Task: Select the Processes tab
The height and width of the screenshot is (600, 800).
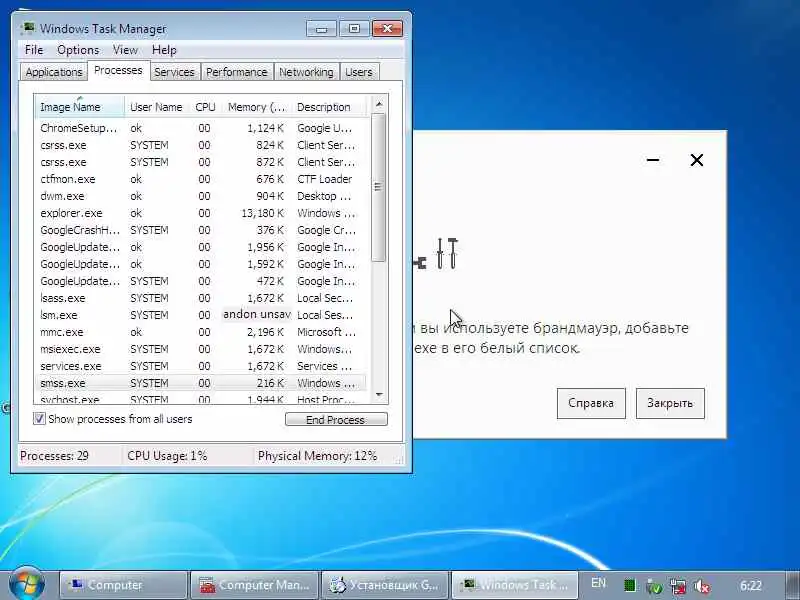Action: pyautogui.click(x=118, y=70)
